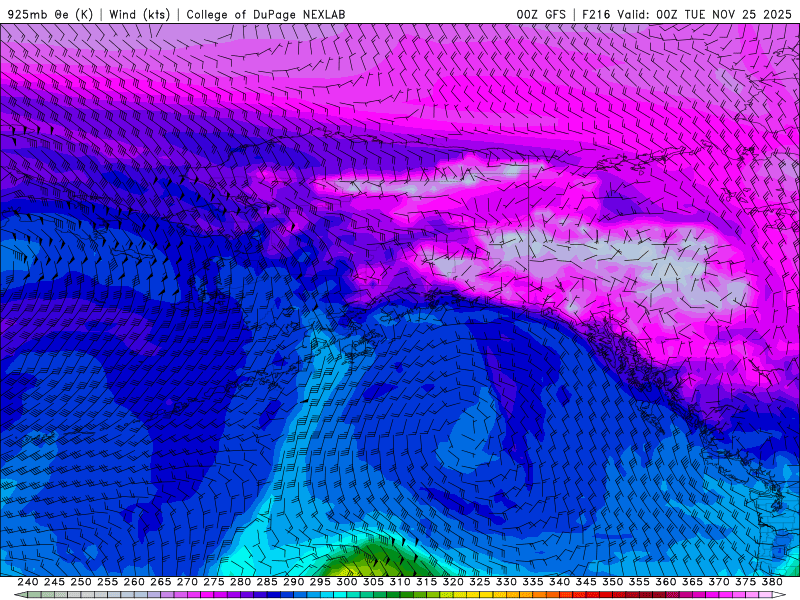Click the 300 legend label
This screenshot has height=600, width=800.
(x=346, y=582)
